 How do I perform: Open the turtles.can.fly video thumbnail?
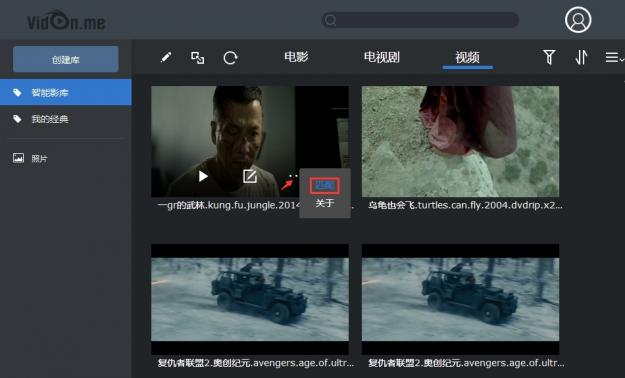[x=460, y=141]
